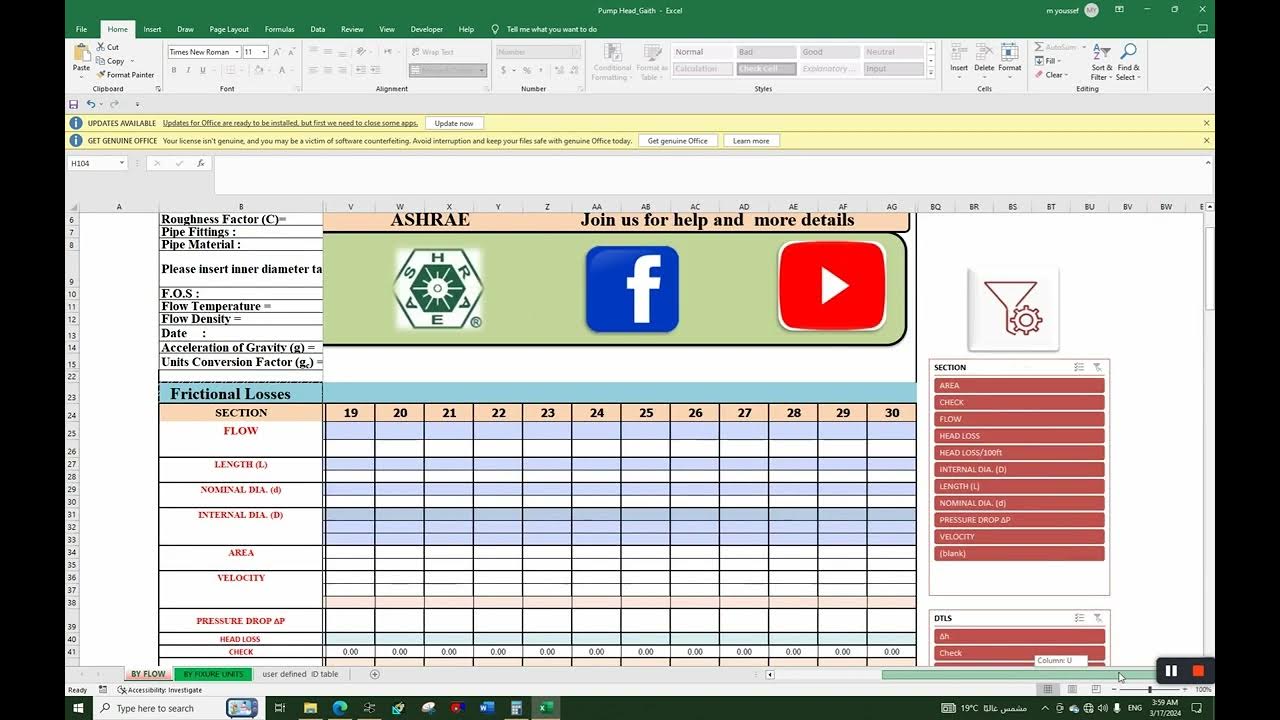Click the Accessibility: Investigate status
This screenshot has height=720, width=1280.
[x=160, y=690]
